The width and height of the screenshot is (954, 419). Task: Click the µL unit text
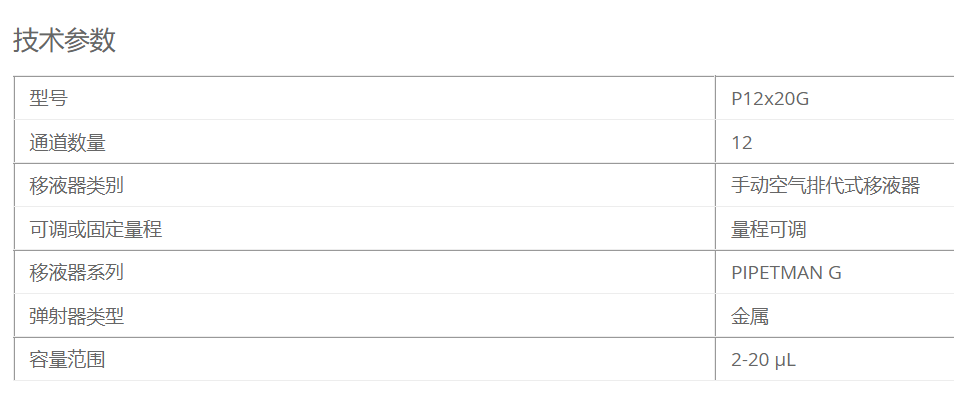[785, 361]
